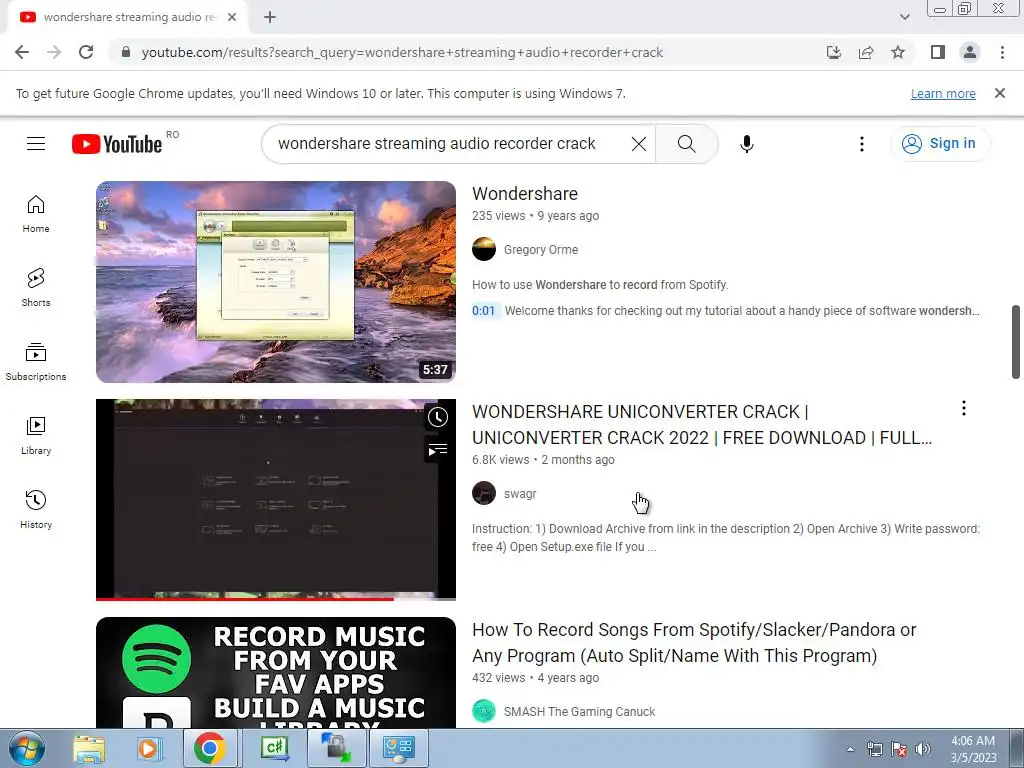Open Windows Media Player from taskbar
1024x768 pixels.
click(x=149, y=748)
